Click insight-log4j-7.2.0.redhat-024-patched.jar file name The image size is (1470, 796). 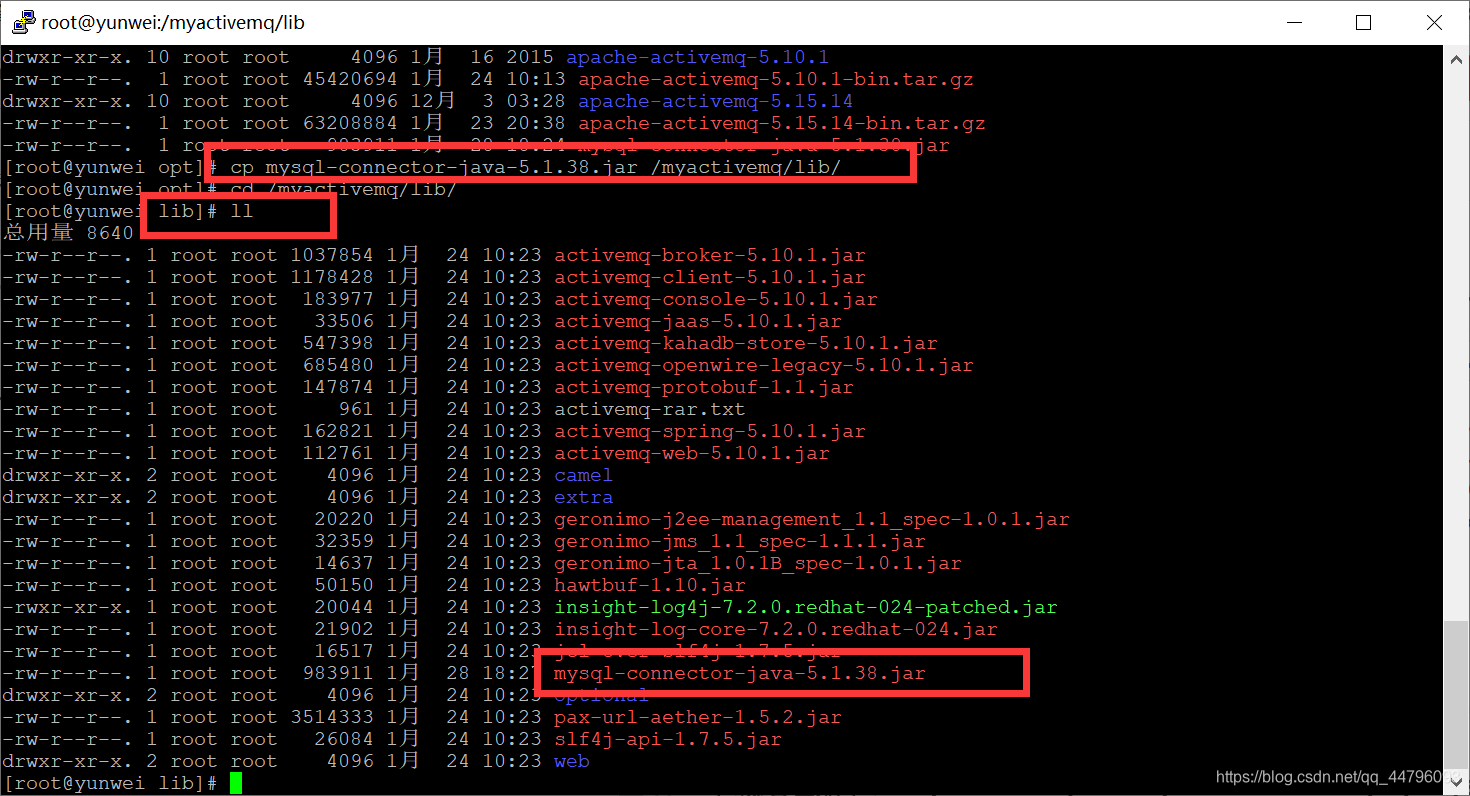tap(805, 607)
